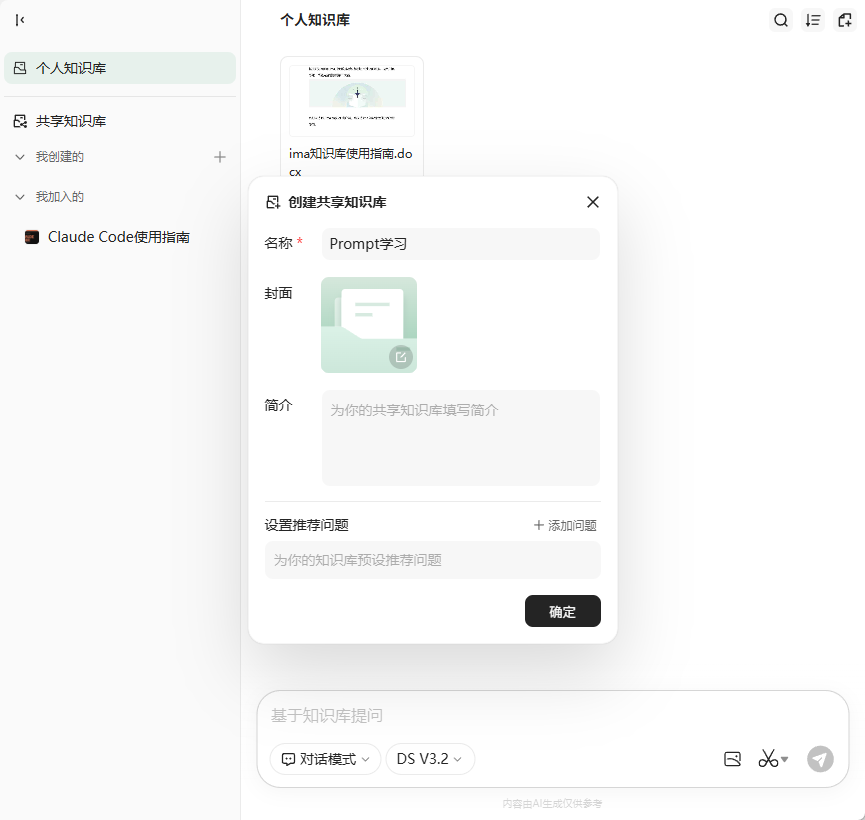Viewport: 865px width, 820px height.
Task: Click the add content icon top right
Action: (x=844, y=20)
